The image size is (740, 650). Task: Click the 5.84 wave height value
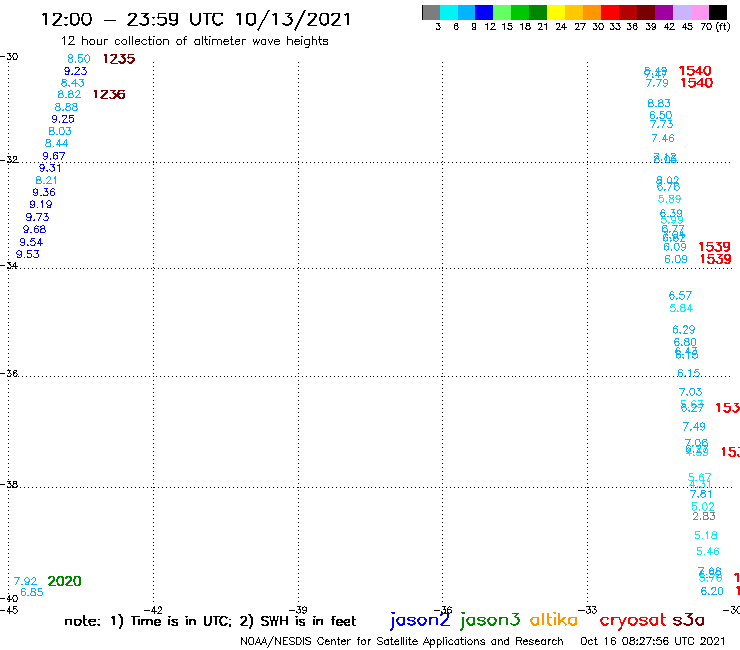tap(681, 308)
